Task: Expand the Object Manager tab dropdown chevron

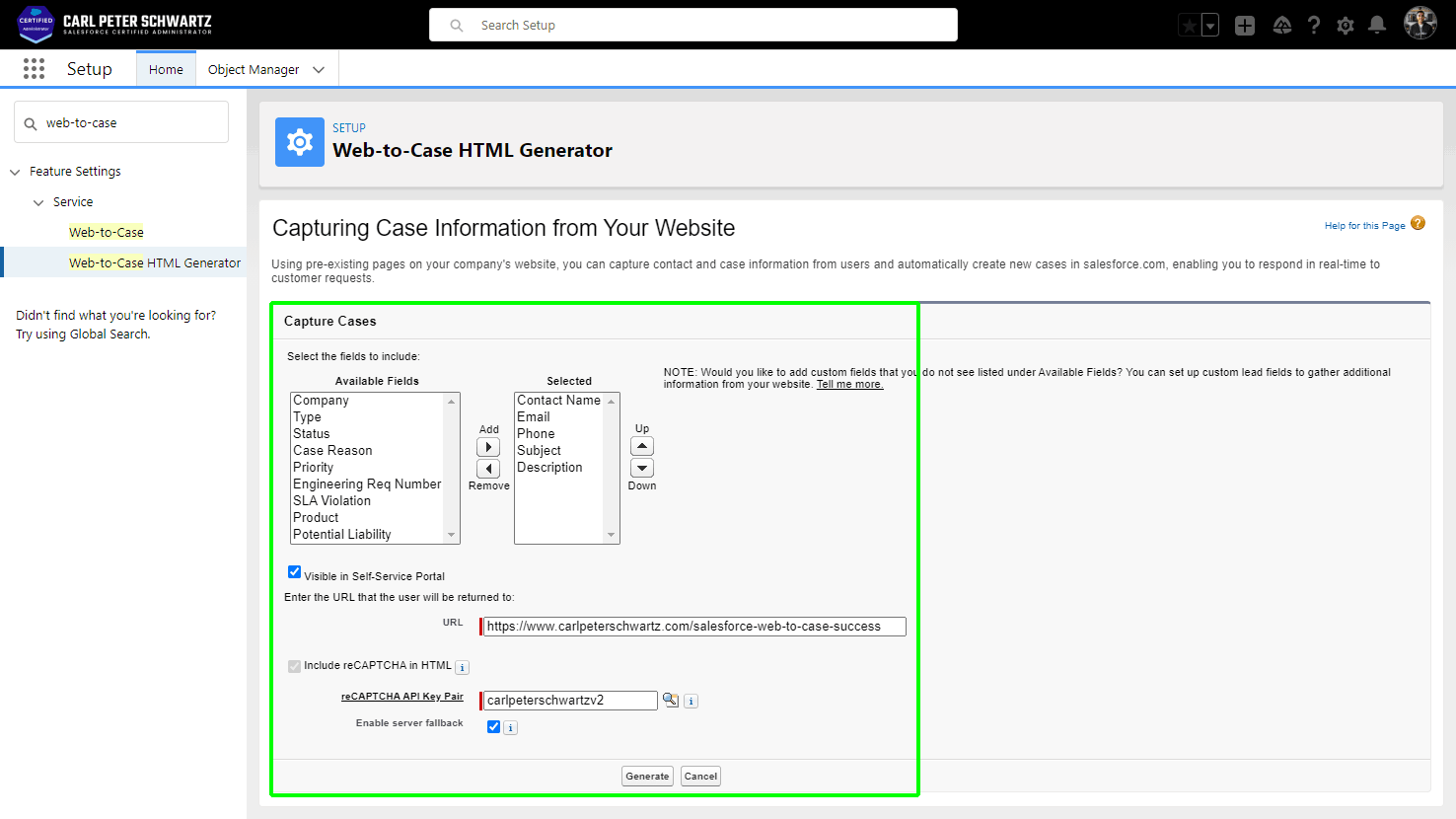Action: 319,69
